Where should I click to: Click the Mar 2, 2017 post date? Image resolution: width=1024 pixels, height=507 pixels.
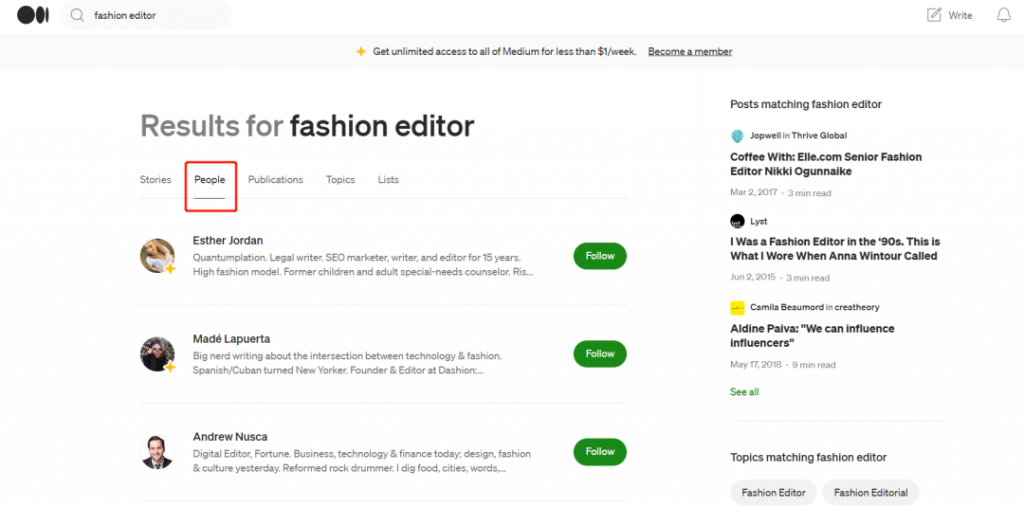(753, 193)
